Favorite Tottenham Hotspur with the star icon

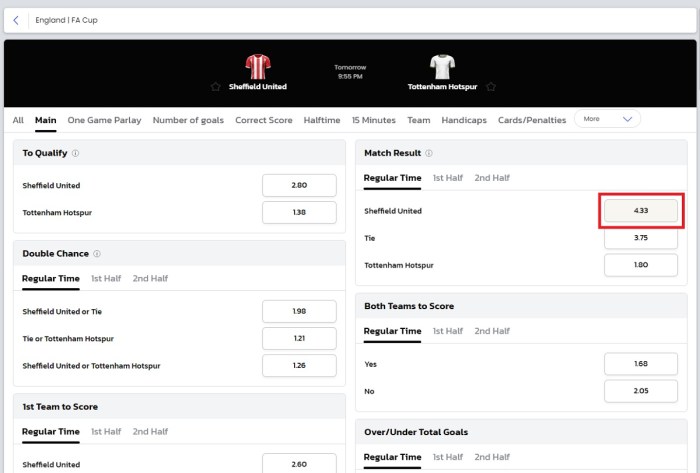[491, 87]
